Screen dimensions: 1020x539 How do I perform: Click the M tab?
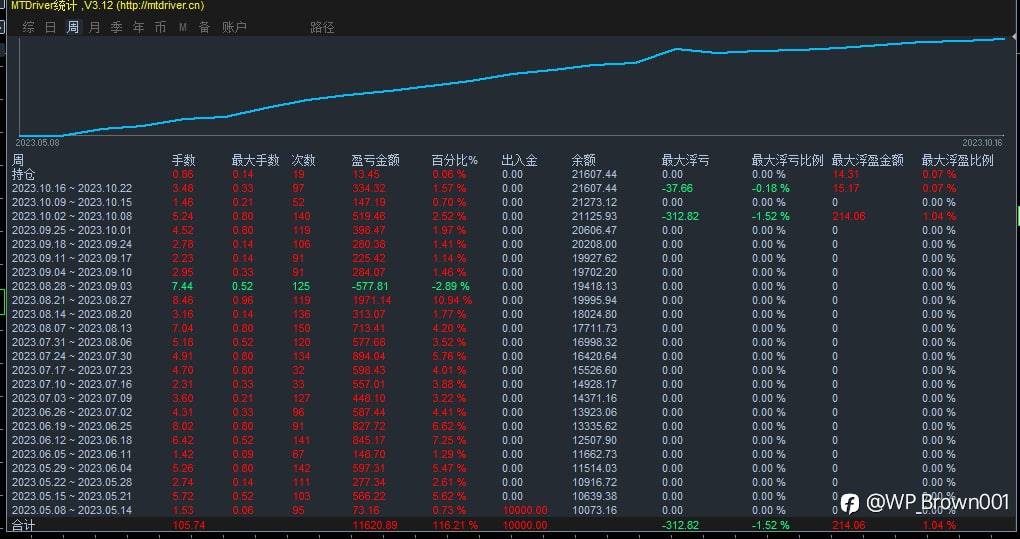click(x=183, y=27)
